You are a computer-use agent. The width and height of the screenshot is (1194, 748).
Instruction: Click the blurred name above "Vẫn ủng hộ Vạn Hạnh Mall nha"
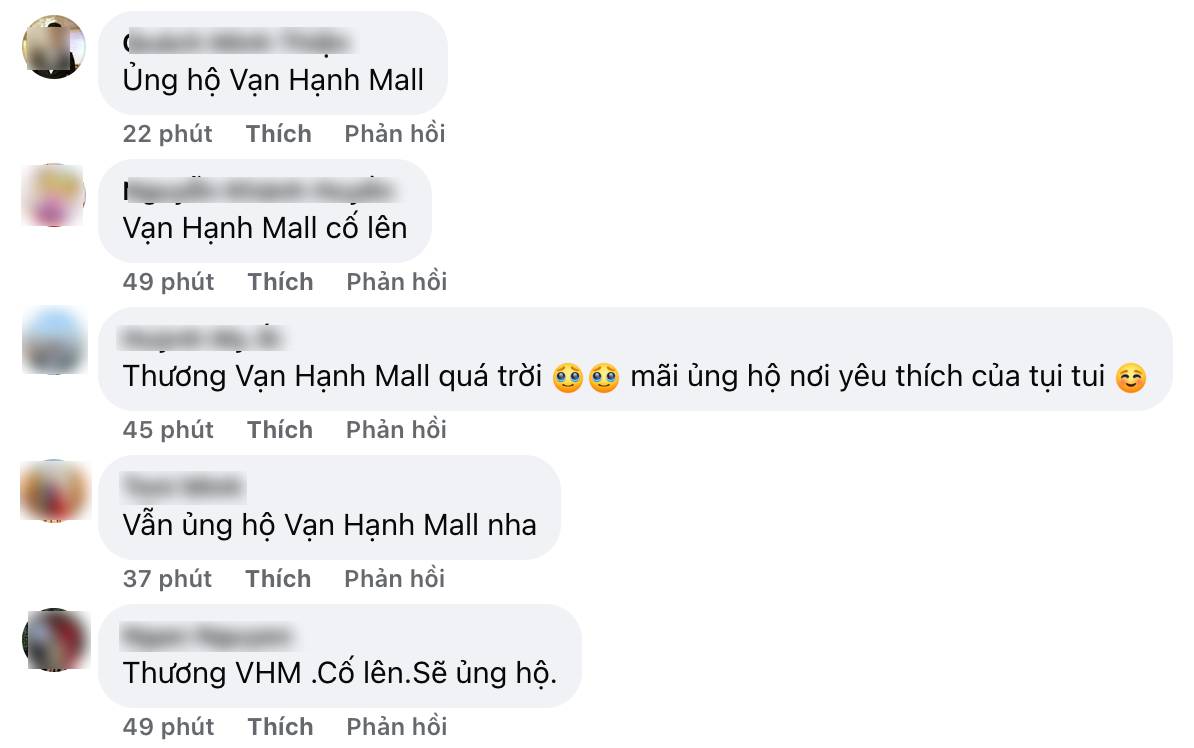coord(183,487)
